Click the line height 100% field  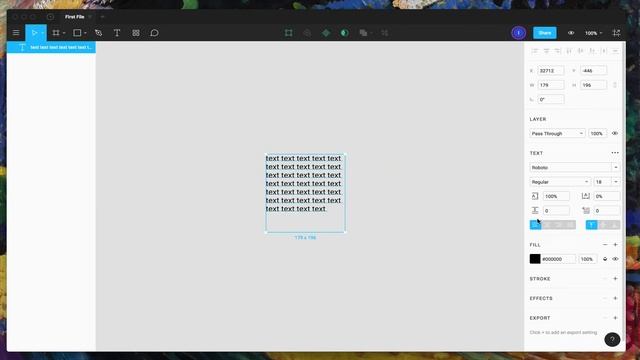click(x=556, y=196)
